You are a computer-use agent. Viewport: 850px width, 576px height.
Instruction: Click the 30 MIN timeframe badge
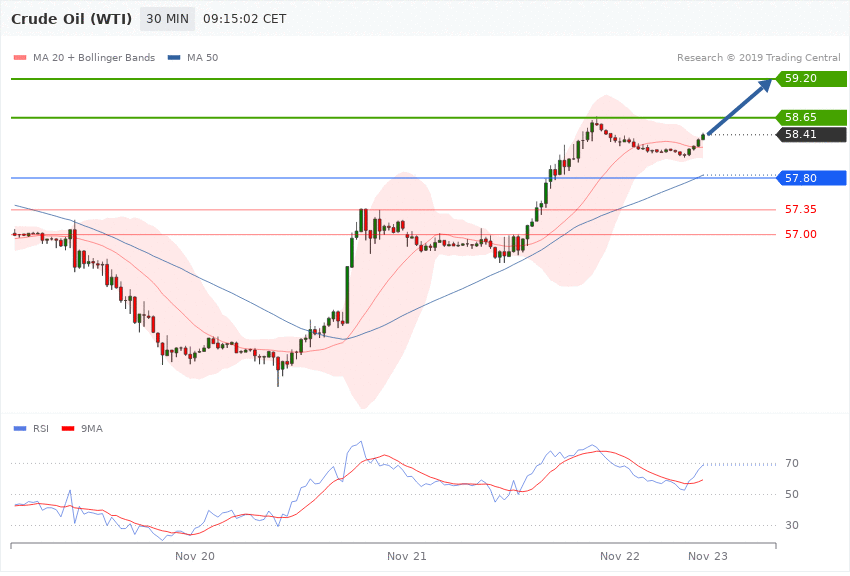click(x=167, y=19)
